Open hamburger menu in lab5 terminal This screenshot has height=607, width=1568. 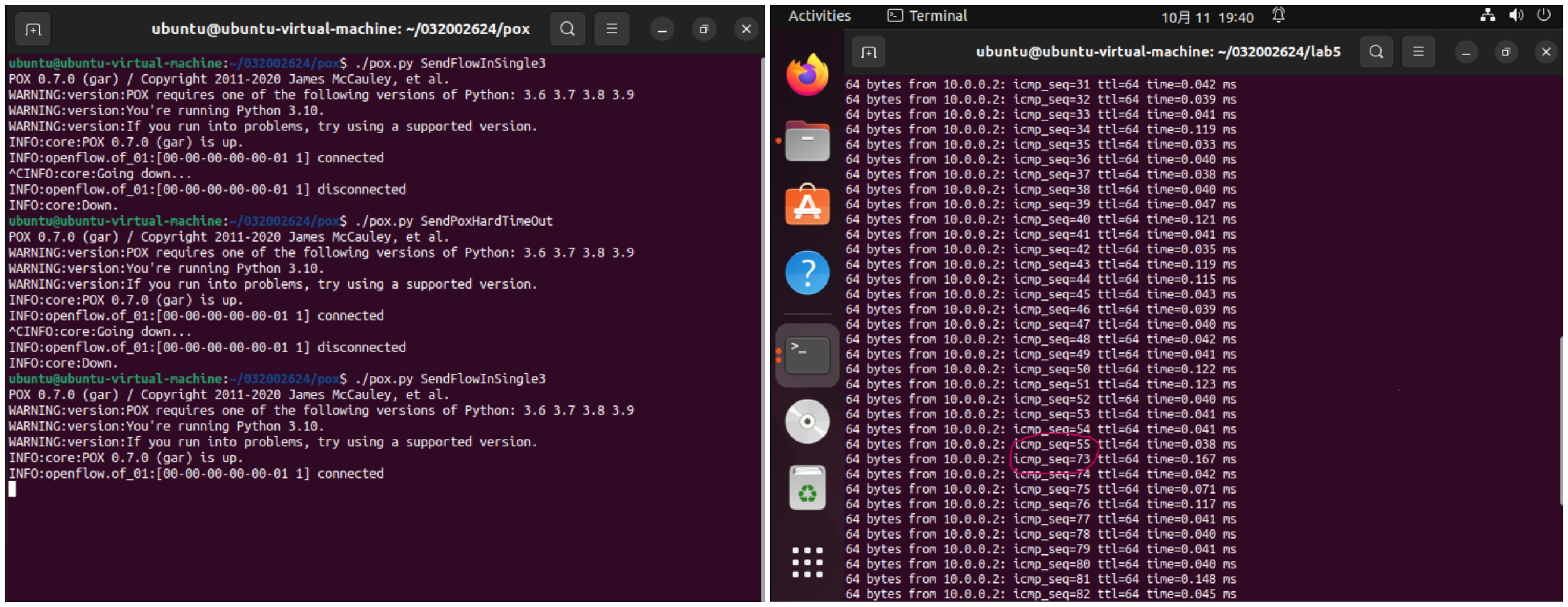1417,52
